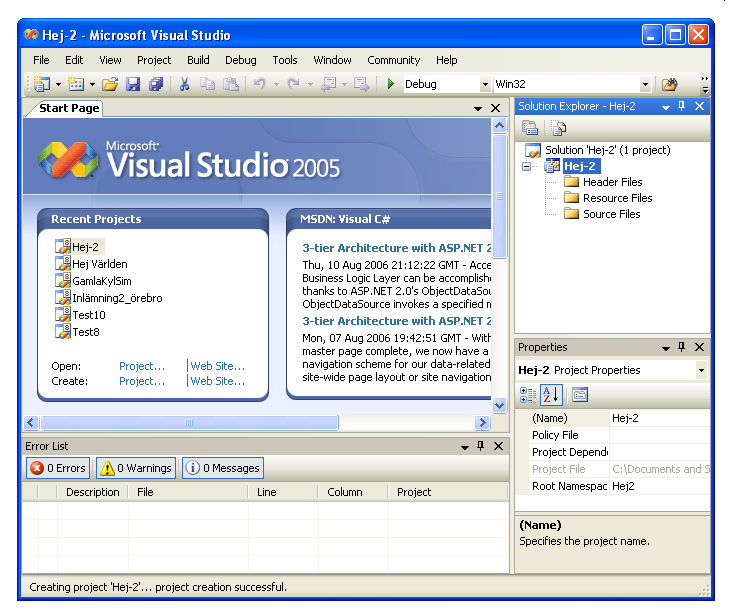Open first 3-tier Architecture article link
The height and width of the screenshot is (616, 730).
(397, 248)
